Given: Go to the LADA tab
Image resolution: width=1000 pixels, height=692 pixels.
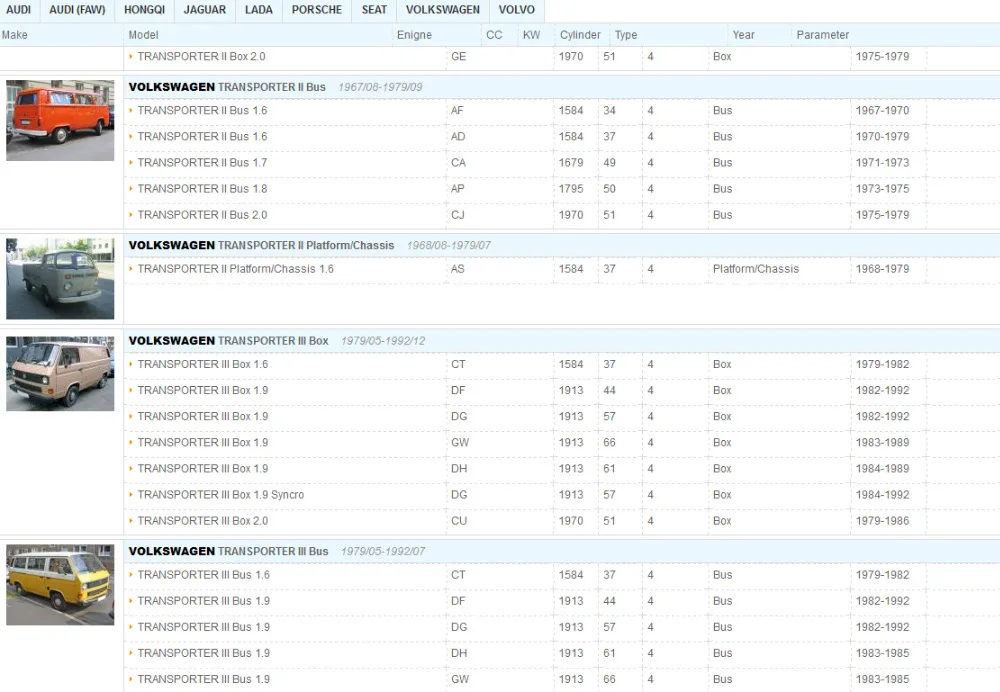Looking at the screenshot, I should pos(259,10).
